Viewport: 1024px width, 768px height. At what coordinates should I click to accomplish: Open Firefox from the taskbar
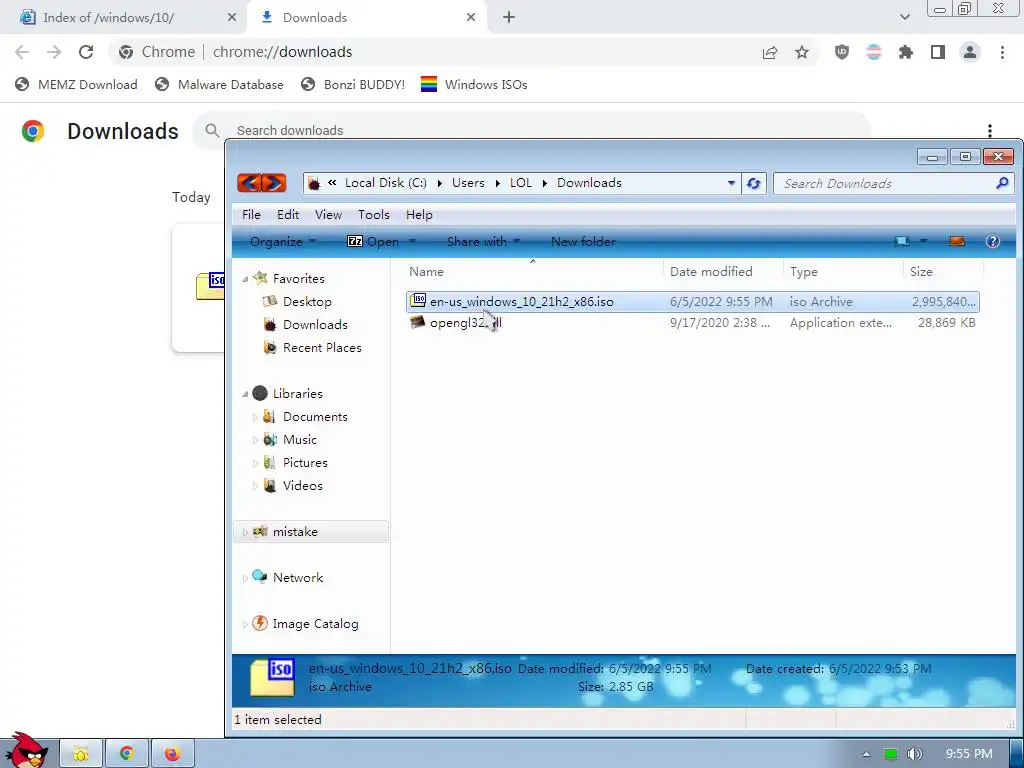pos(172,754)
